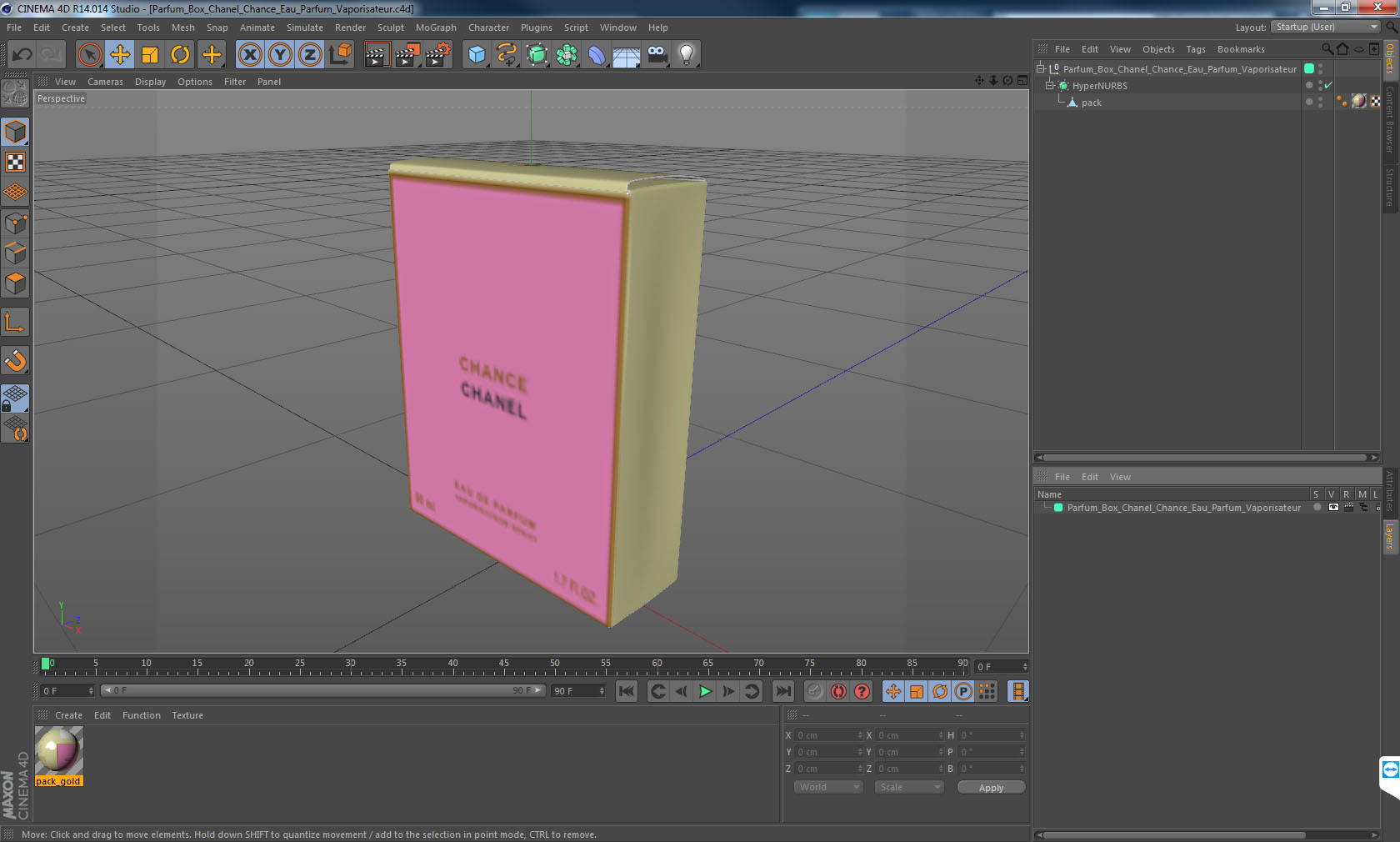Click the X position input field

[829, 735]
